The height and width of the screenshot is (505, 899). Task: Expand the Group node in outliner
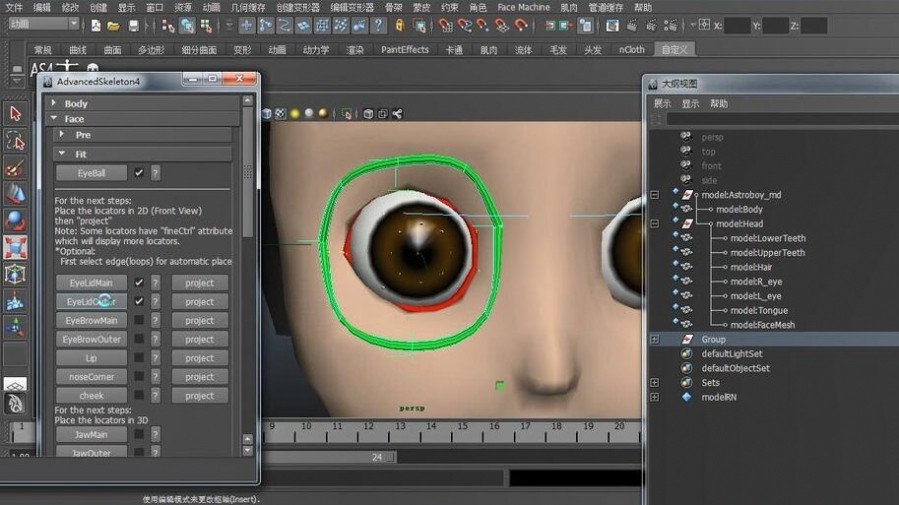(x=654, y=339)
